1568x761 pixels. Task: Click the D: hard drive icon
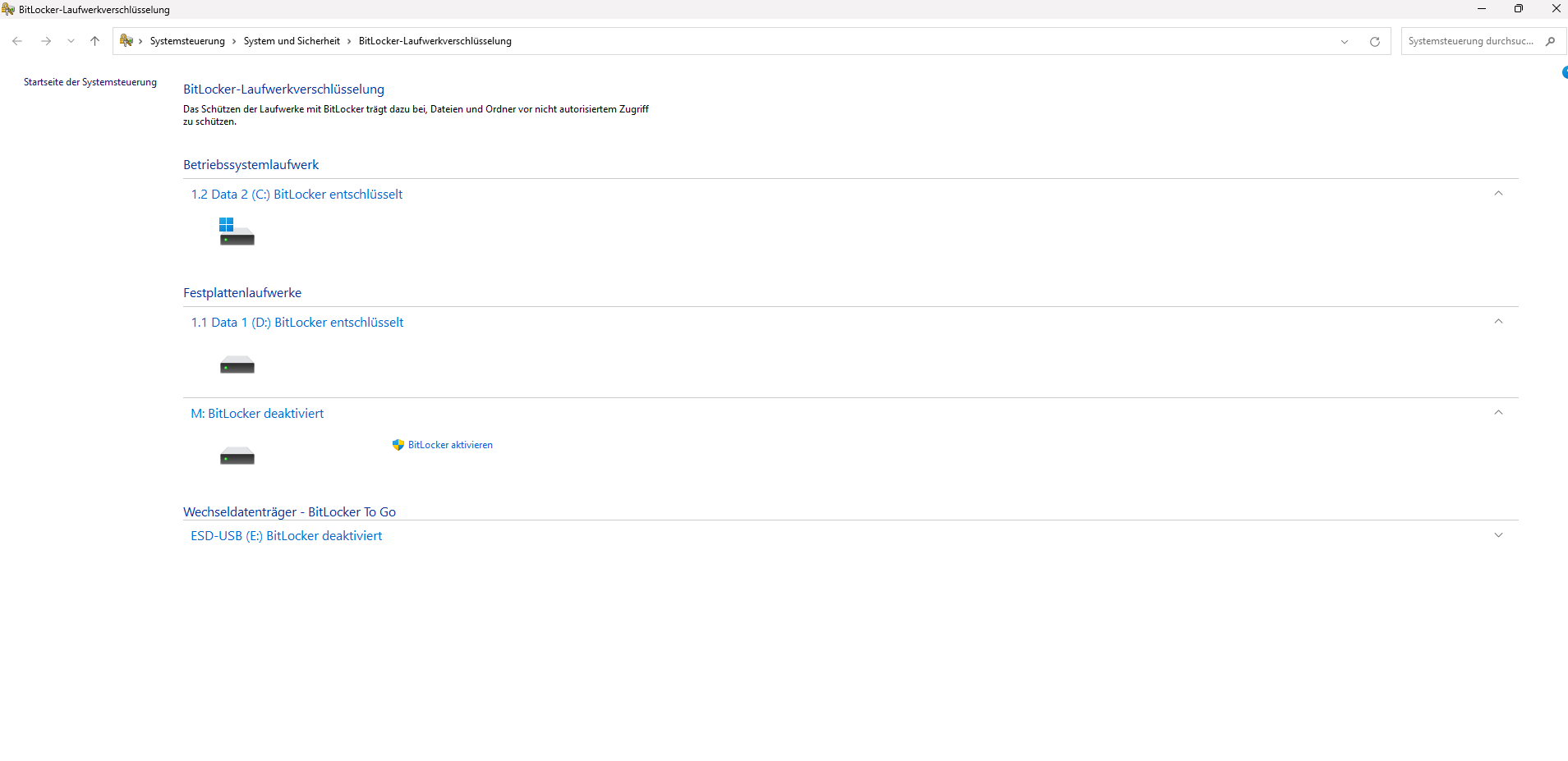(x=237, y=364)
